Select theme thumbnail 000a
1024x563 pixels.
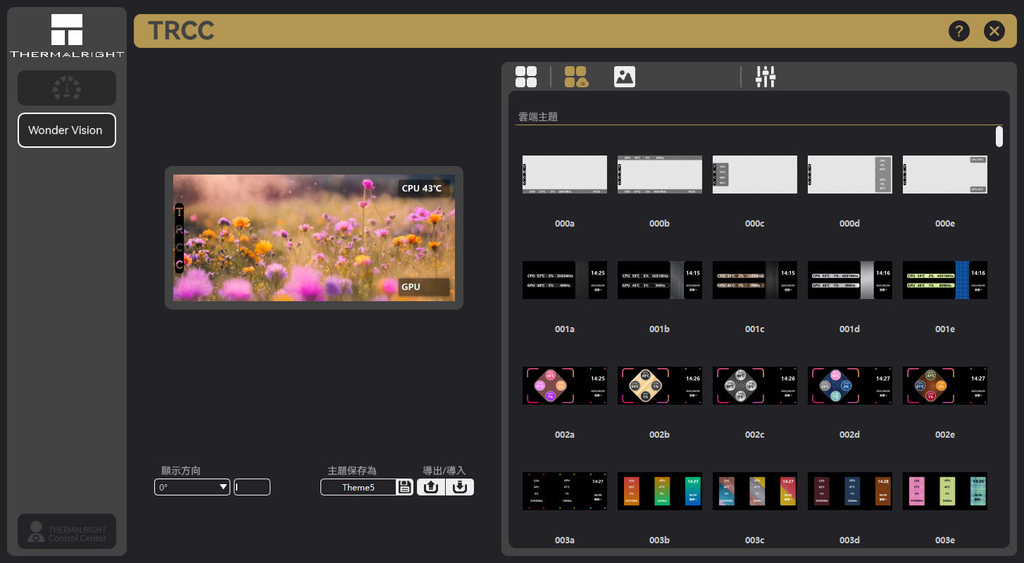click(x=564, y=174)
